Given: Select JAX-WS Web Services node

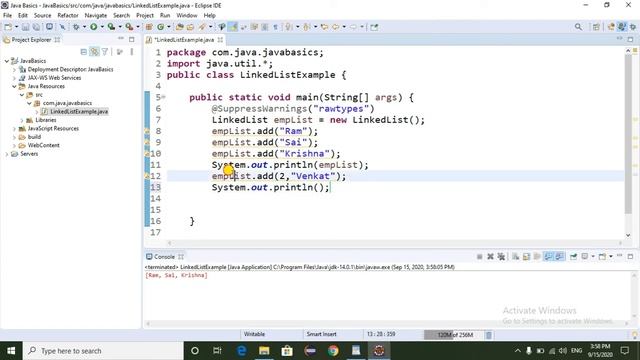Looking at the screenshot, I should click(x=54, y=78).
